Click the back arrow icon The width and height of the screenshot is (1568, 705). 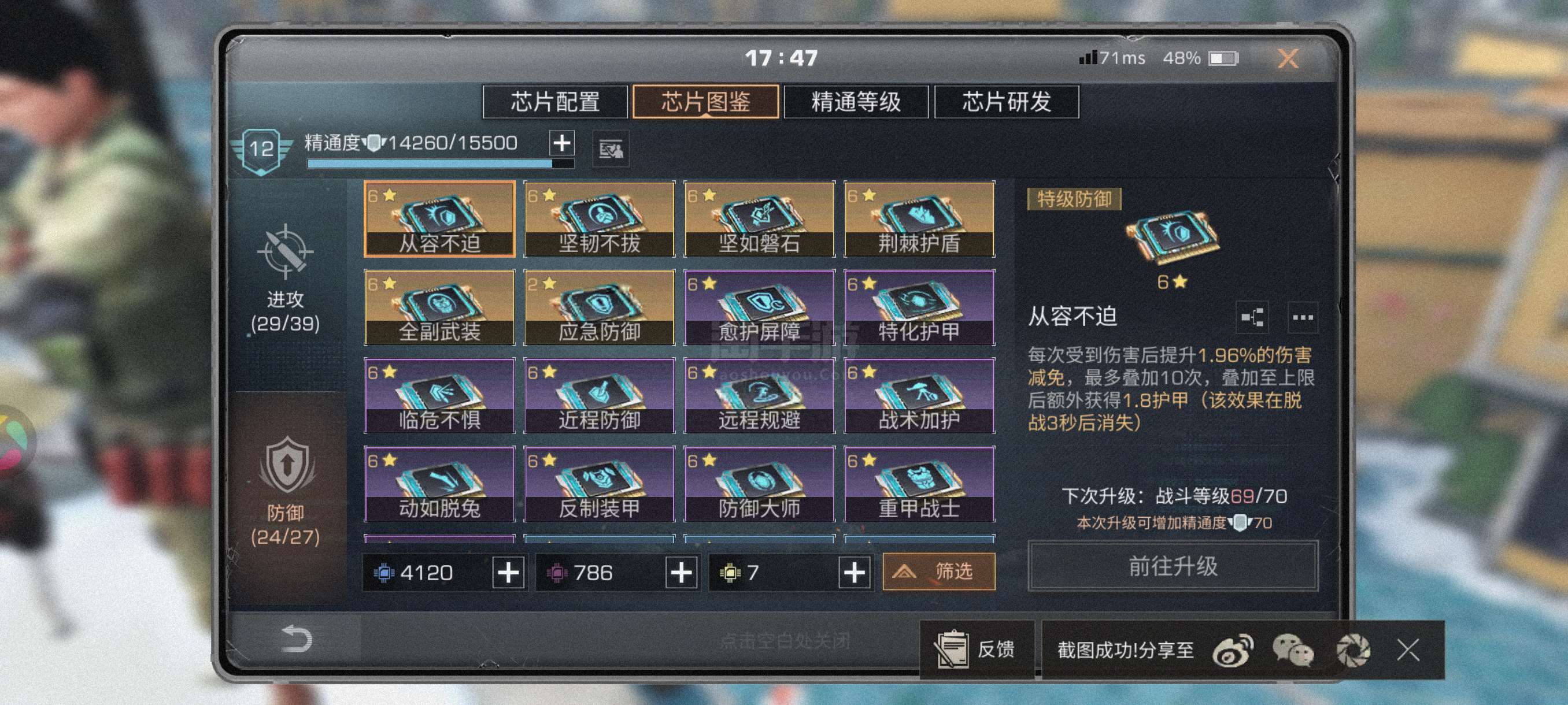(x=297, y=639)
